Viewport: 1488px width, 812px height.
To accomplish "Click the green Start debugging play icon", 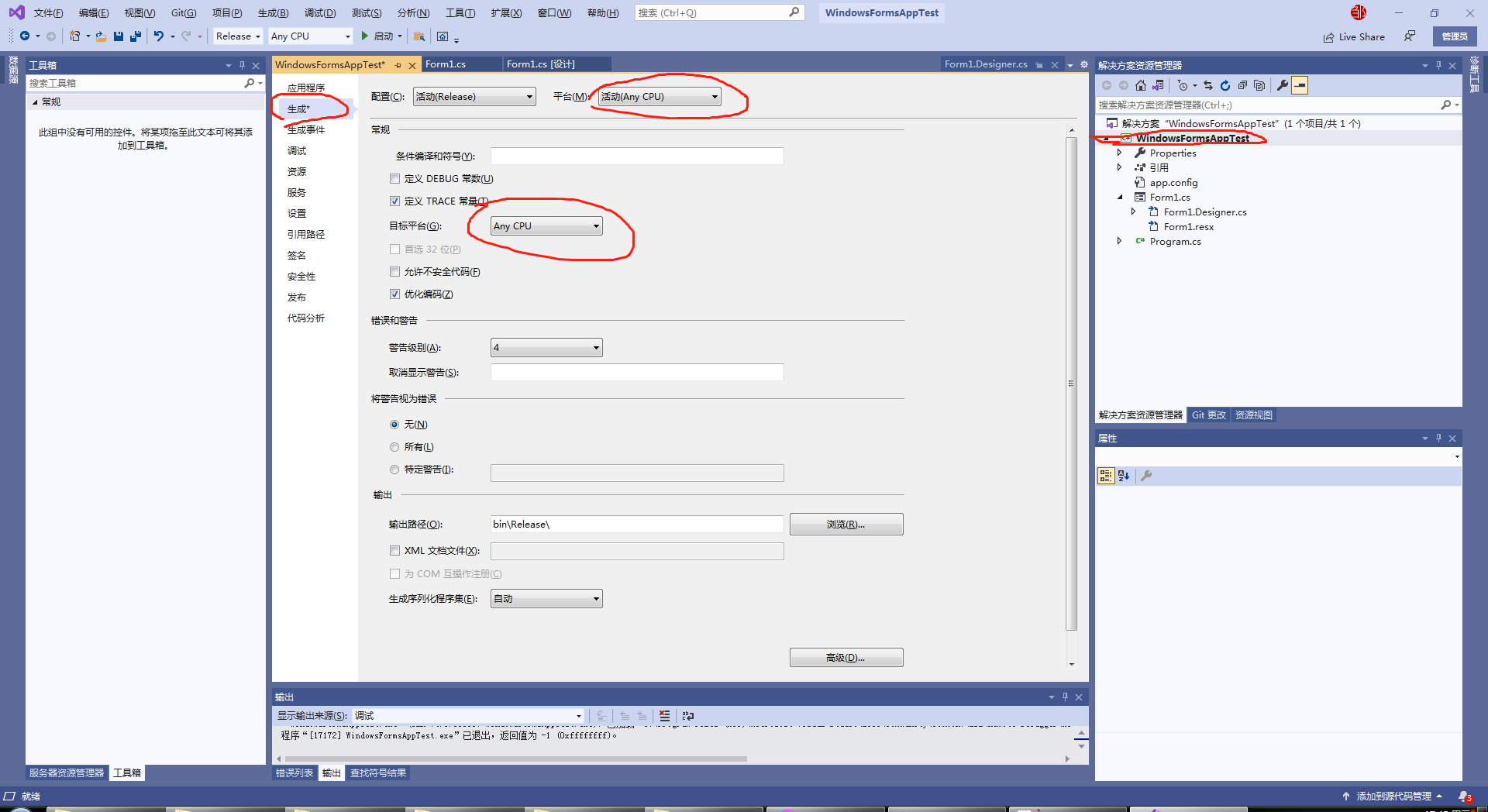I will [x=364, y=36].
